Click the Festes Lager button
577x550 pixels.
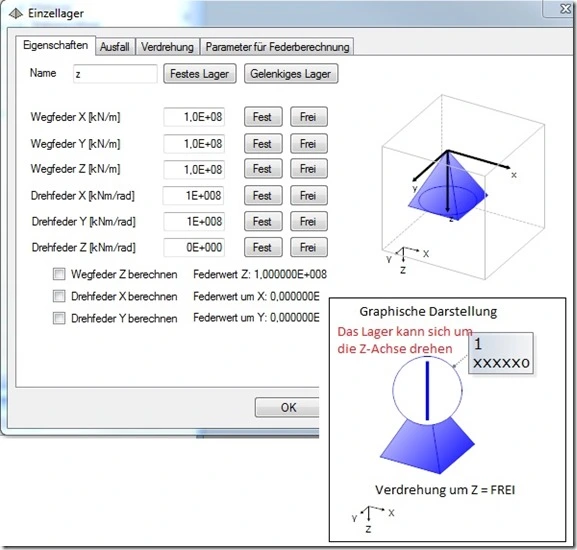point(199,74)
